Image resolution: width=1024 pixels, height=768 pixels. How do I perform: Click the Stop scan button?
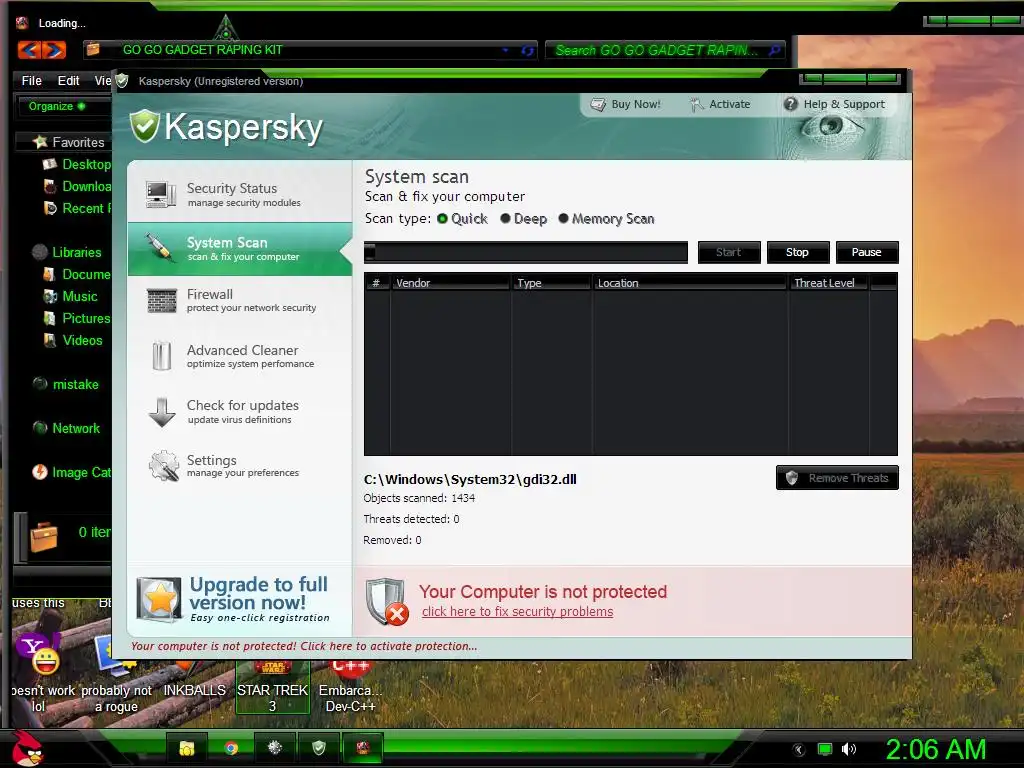[x=797, y=252]
